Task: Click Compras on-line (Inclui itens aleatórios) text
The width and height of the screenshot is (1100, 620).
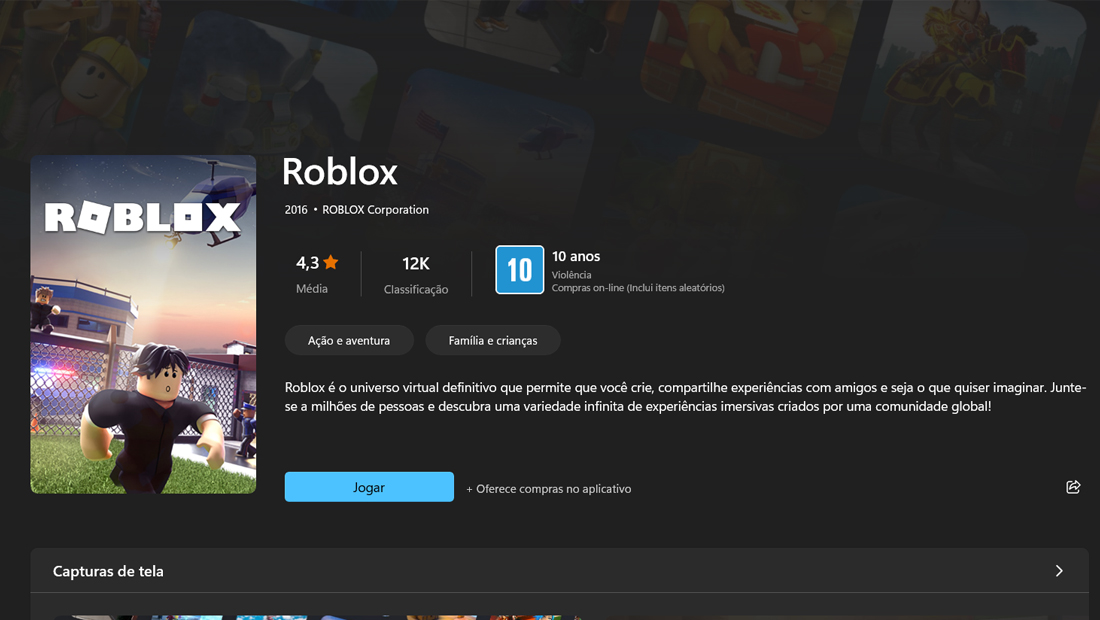Action: click(638, 288)
